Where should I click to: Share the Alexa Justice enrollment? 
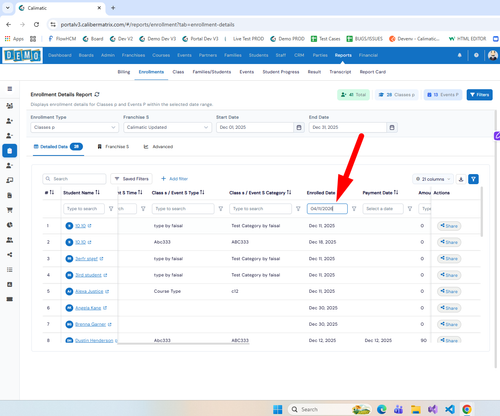(449, 291)
